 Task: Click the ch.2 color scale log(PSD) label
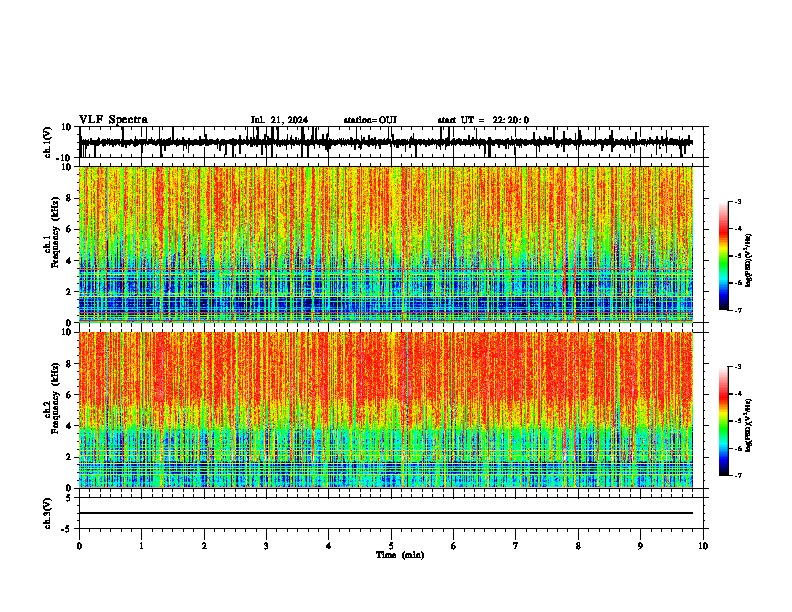749,425
